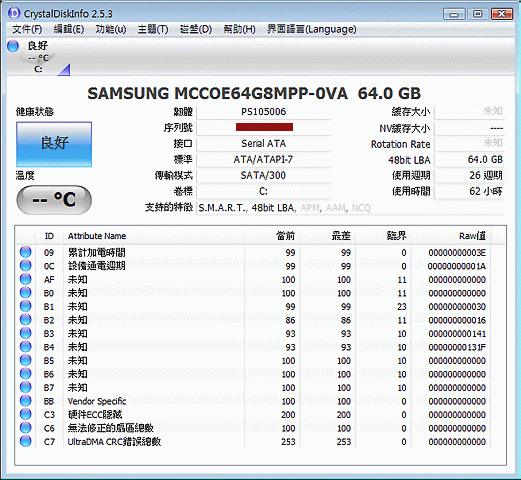Screen dimensions: 521x480
Task: Click the Serial ATA interface value
Action: coord(263,144)
